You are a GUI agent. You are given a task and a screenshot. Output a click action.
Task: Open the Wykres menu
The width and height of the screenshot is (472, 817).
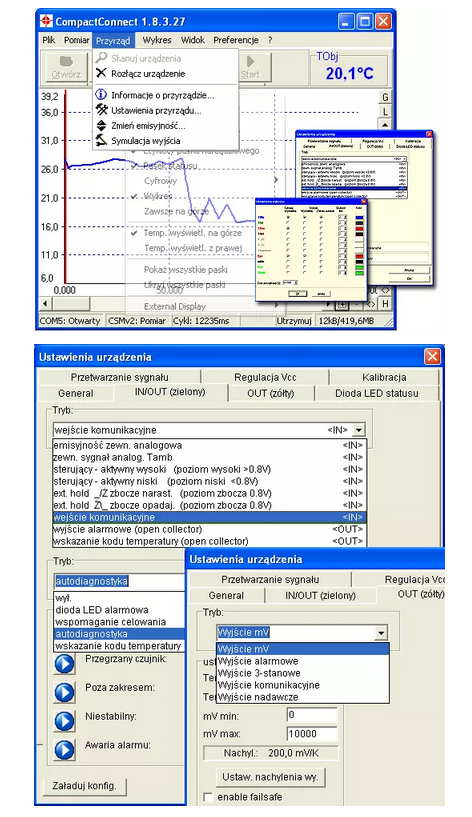tap(157, 40)
